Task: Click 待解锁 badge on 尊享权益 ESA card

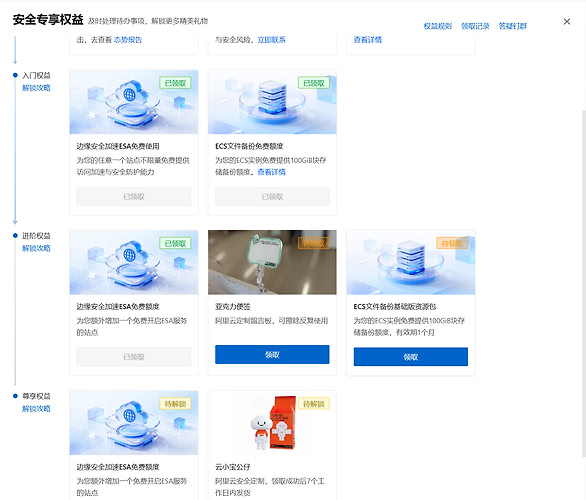Action: click(175, 404)
